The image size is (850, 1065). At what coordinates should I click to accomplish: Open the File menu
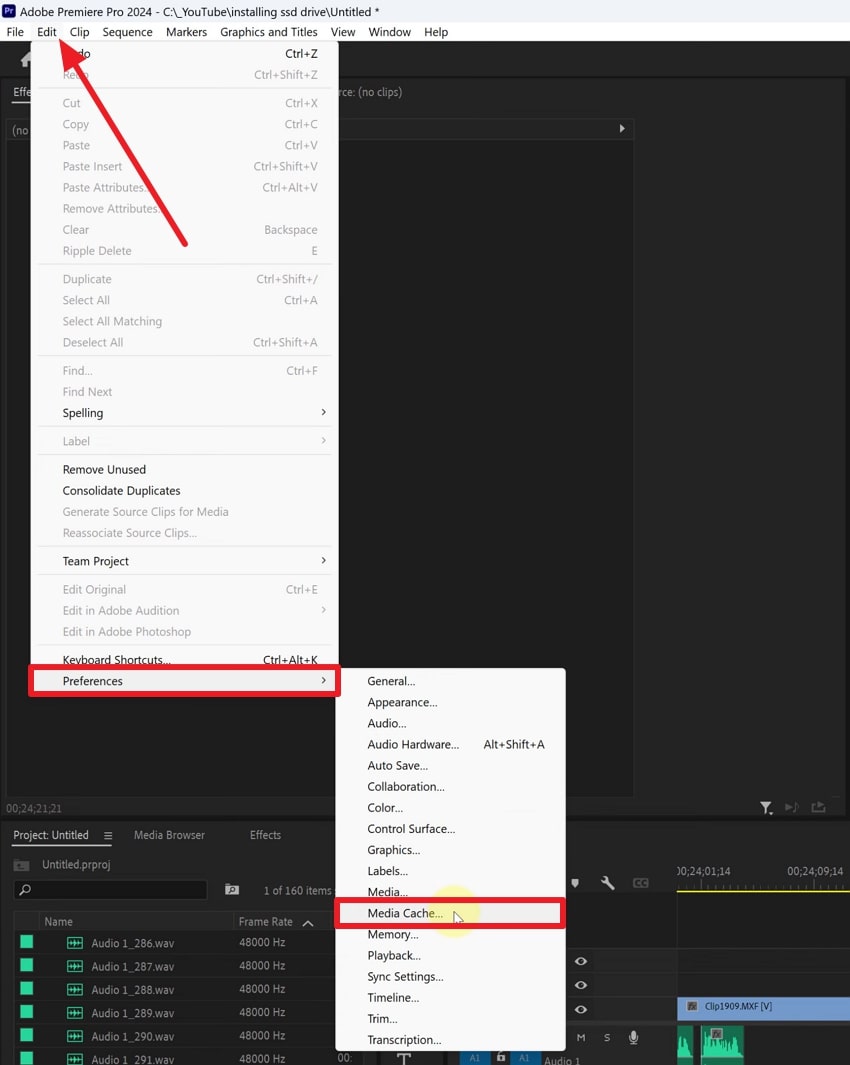coord(15,32)
